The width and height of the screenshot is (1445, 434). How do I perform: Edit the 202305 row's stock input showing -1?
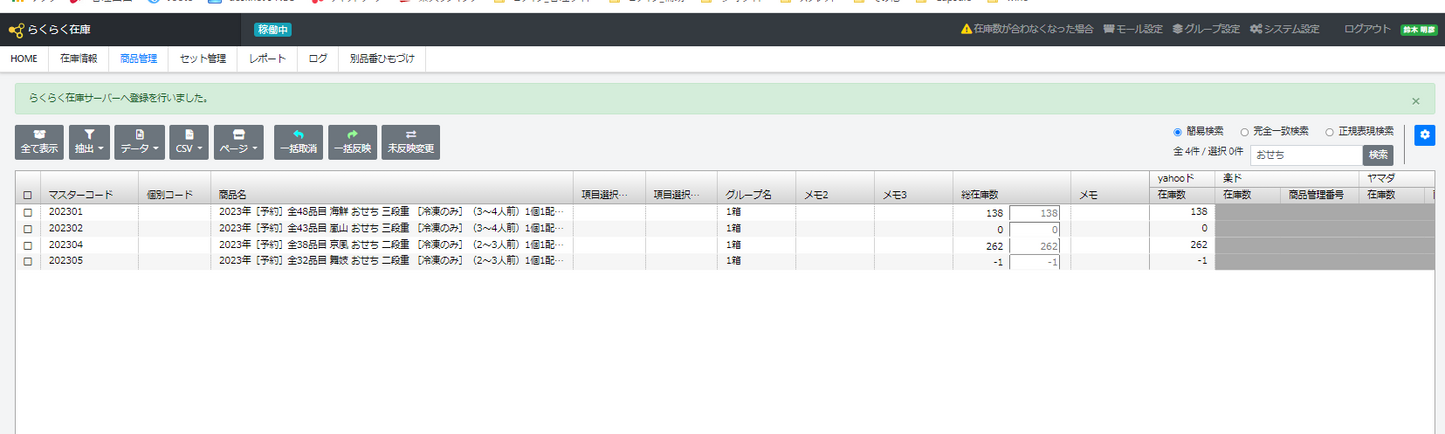tap(1034, 262)
